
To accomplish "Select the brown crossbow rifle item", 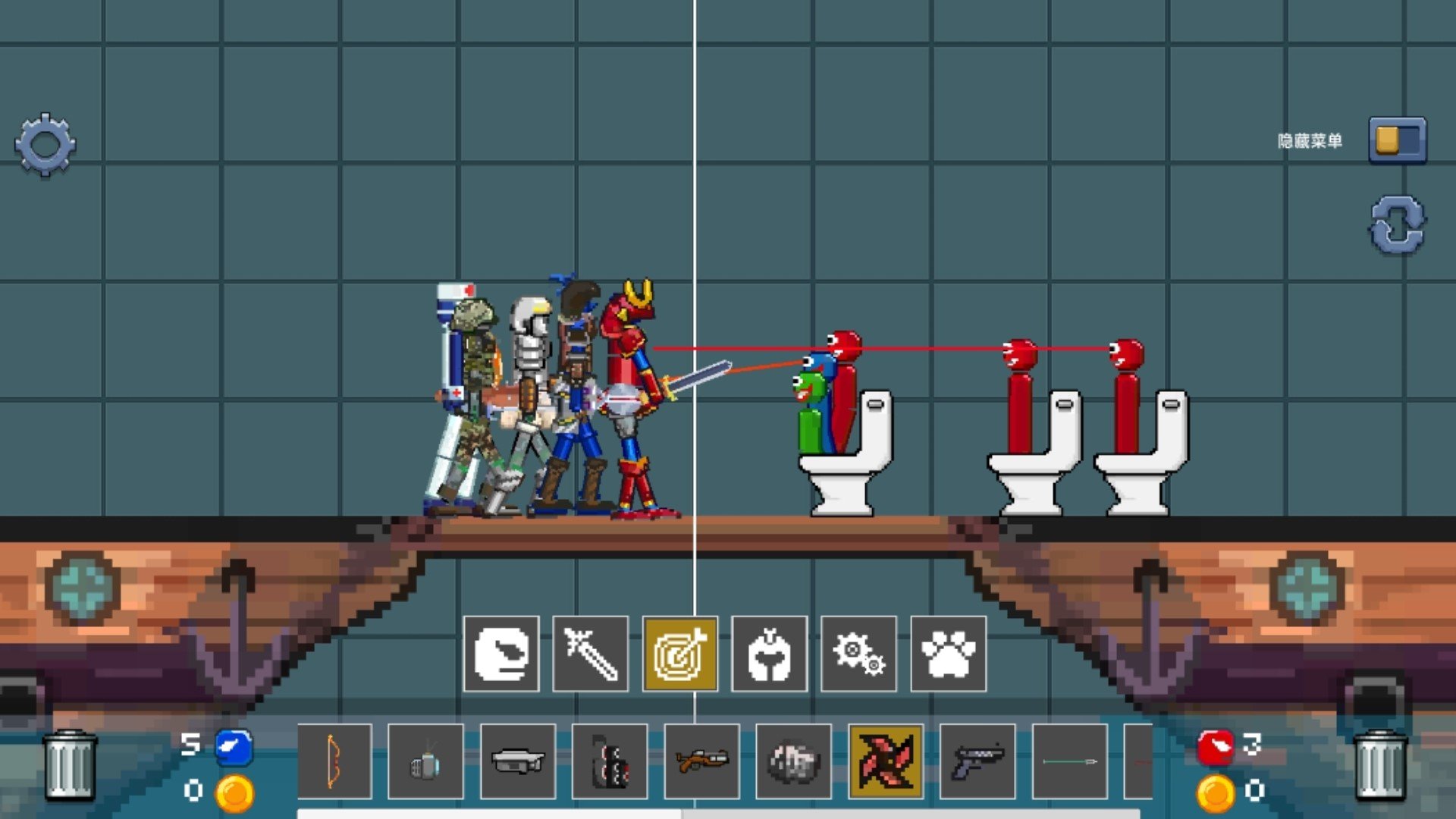I will click(701, 761).
